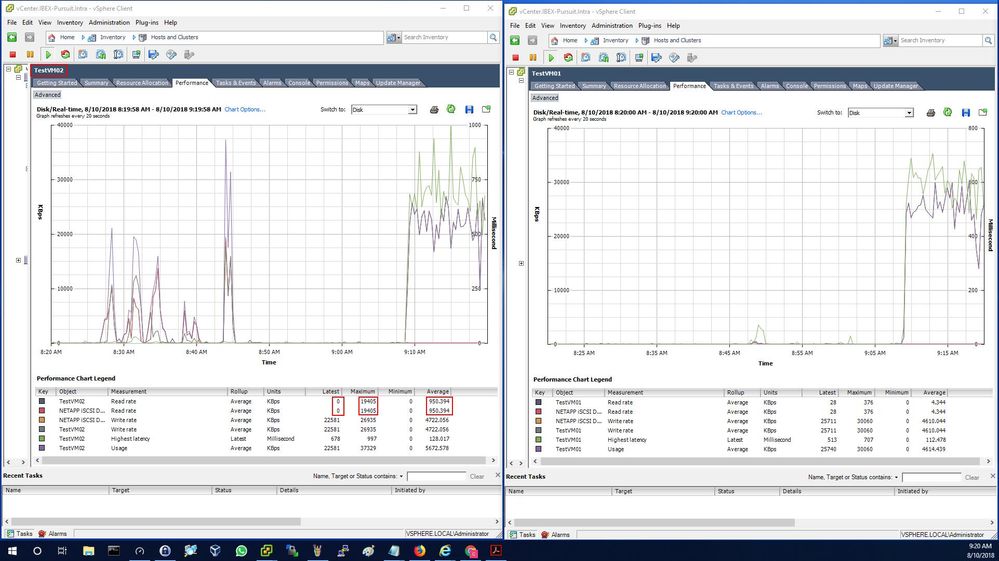This screenshot has width=999, height=561.
Task: Open Snapshot Manager icon in TestVM02 window
Action: (119, 55)
